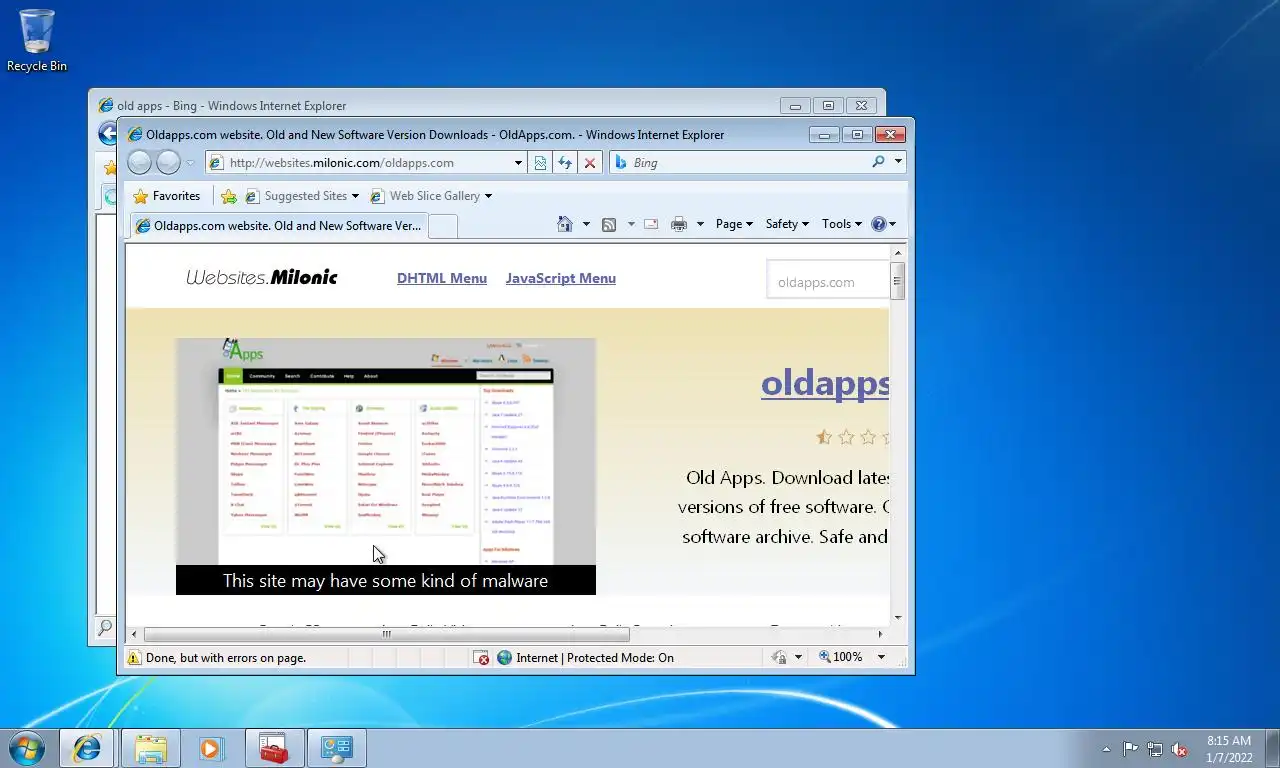Click the Websites.Milonic logo
The width and height of the screenshot is (1280, 768).
262,277
